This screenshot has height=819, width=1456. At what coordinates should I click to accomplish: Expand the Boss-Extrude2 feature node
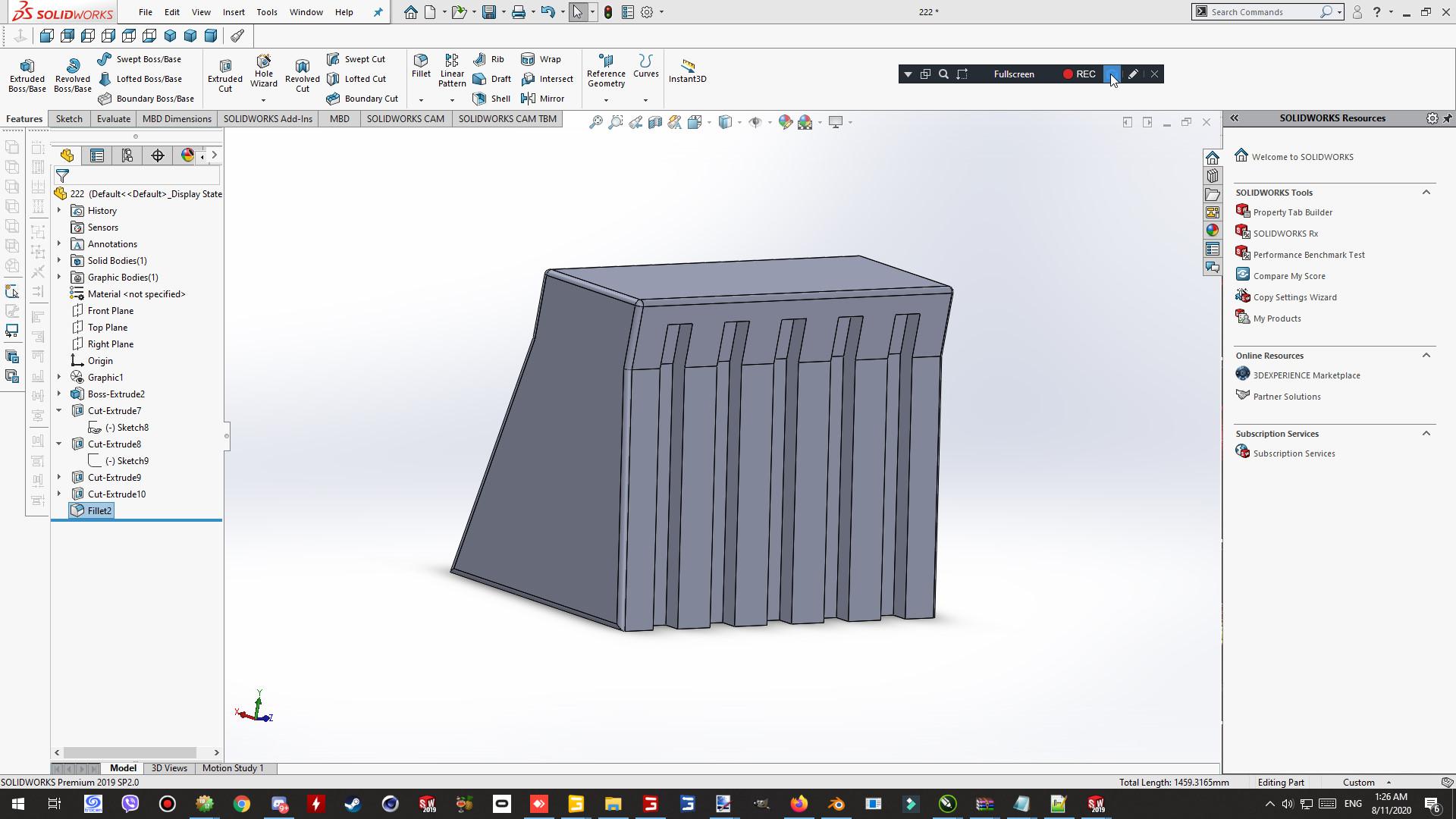click(59, 394)
